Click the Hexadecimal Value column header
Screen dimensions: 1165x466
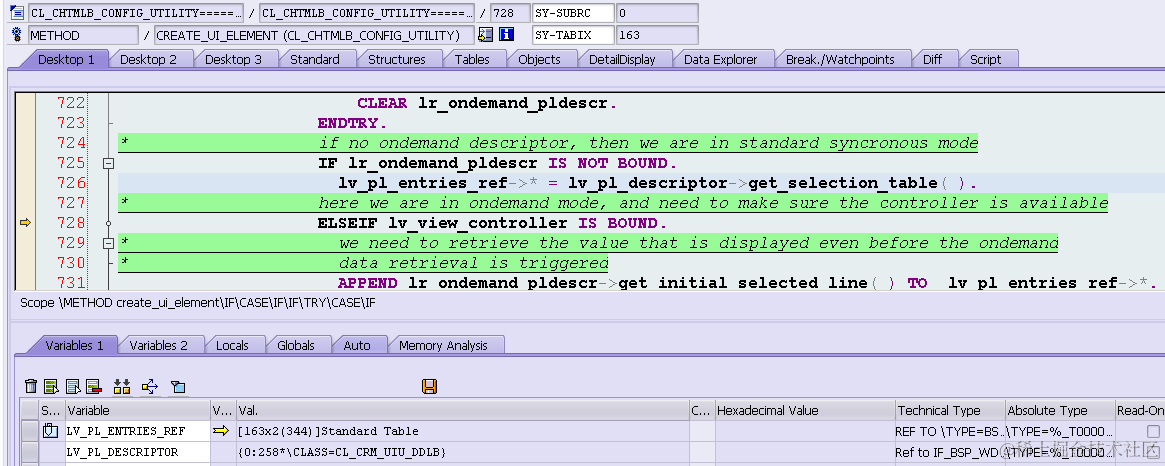pos(805,410)
